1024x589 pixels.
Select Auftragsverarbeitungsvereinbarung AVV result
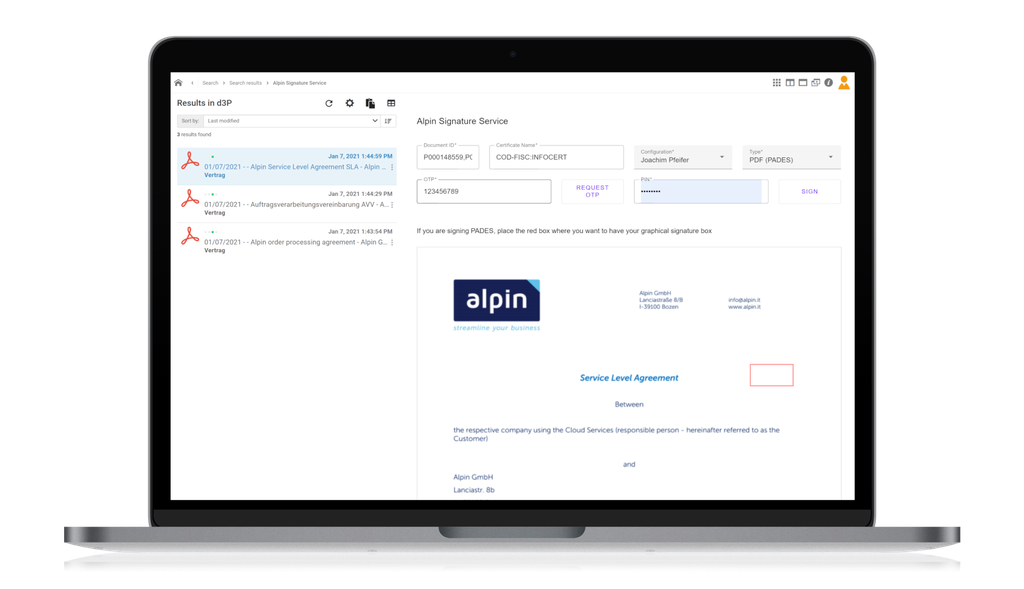click(x=287, y=204)
